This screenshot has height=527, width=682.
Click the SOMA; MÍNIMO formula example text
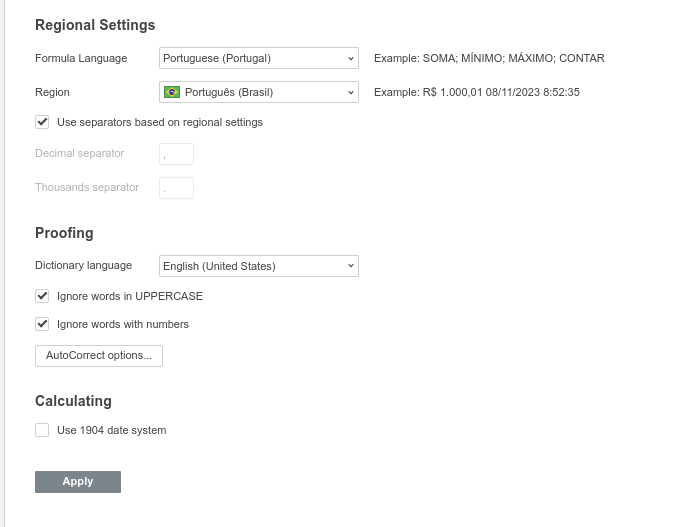[x=489, y=58]
